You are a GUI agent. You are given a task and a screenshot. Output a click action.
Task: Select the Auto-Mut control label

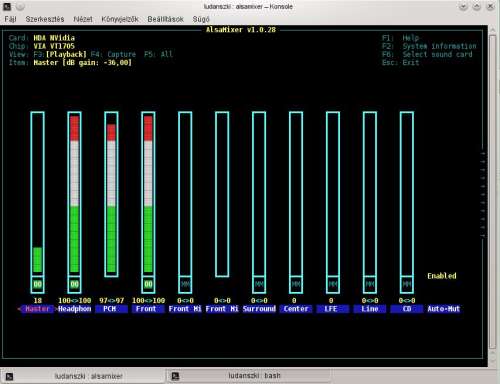[x=444, y=309]
